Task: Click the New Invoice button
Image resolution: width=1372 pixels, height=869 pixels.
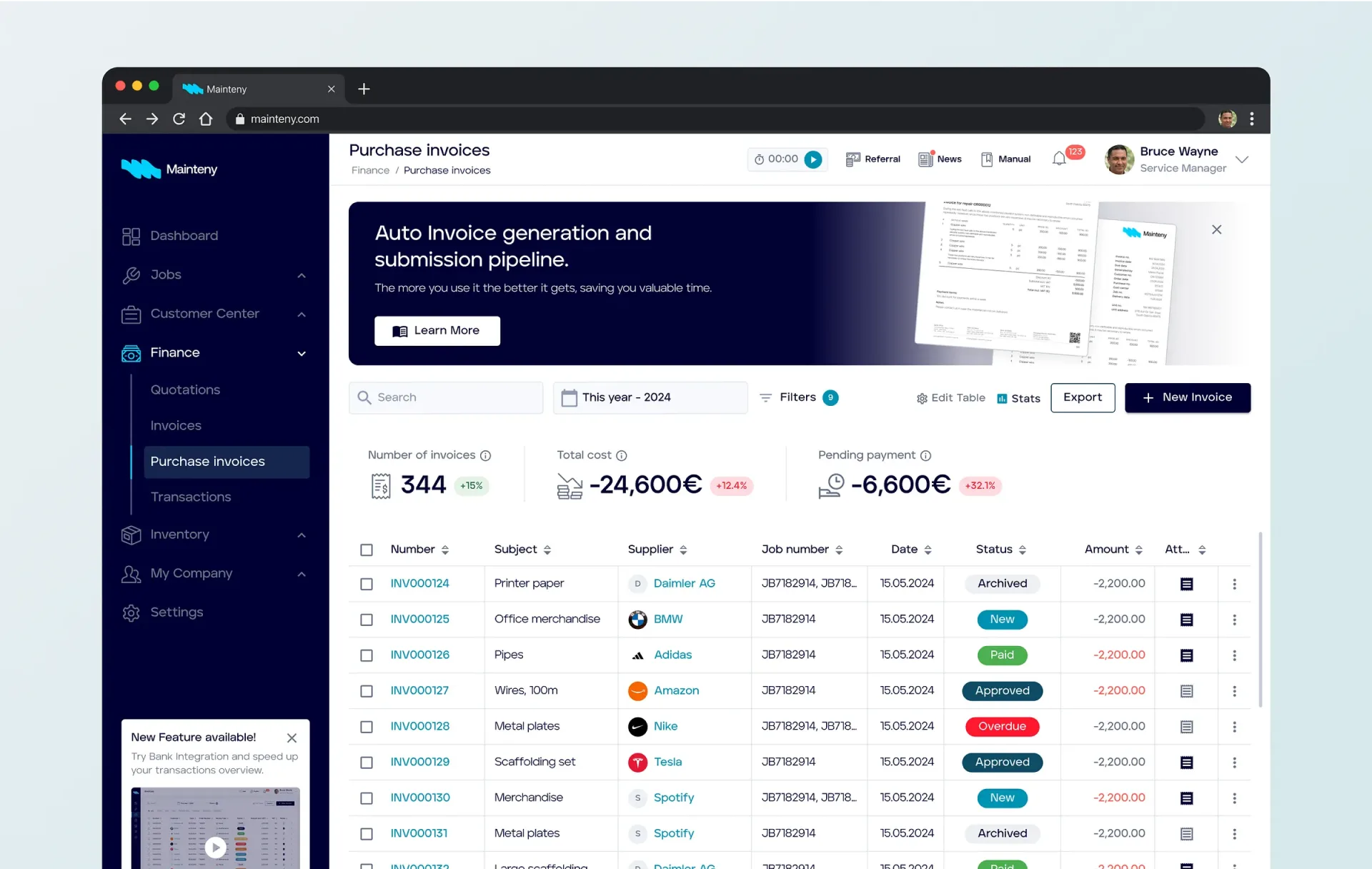Action: click(1188, 397)
